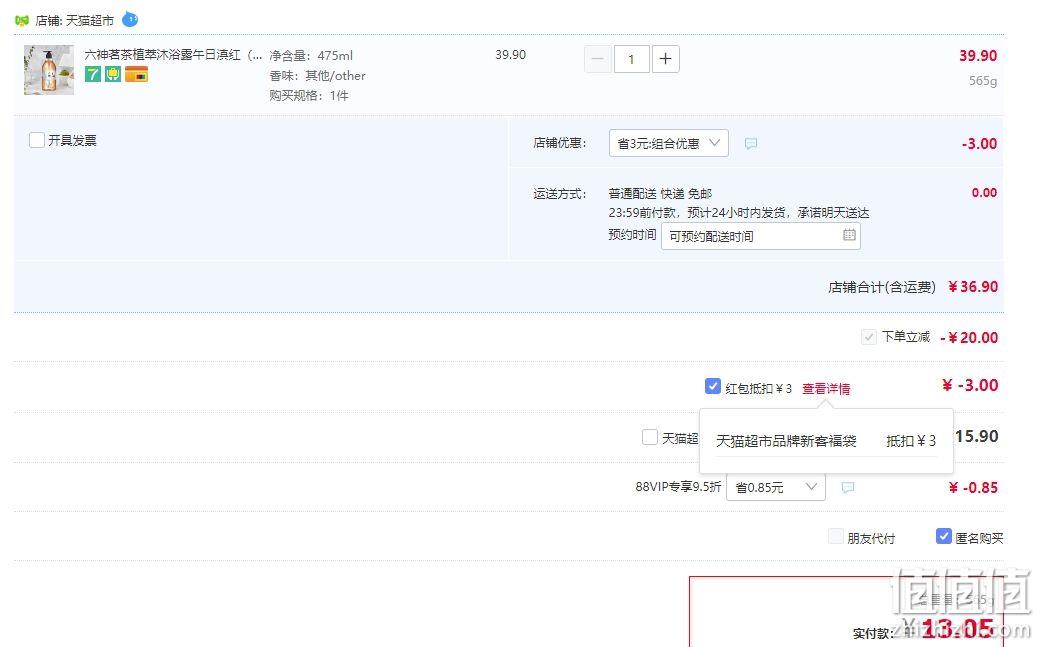
Task: Open the 省0.85元 88VIP discount dropdown
Action: [776, 487]
